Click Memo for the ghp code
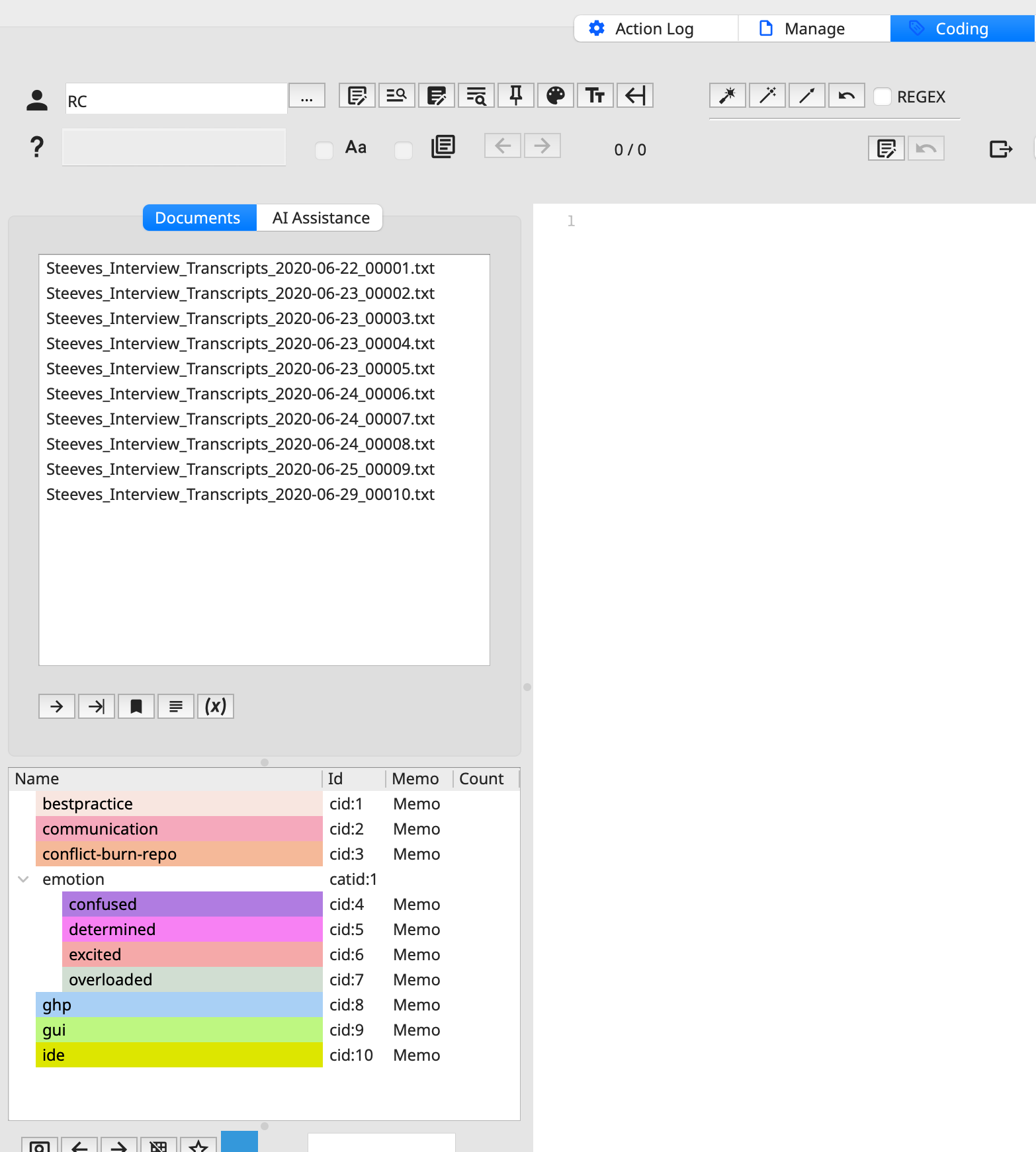The image size is (1036, 1152). click(416, 1005)
